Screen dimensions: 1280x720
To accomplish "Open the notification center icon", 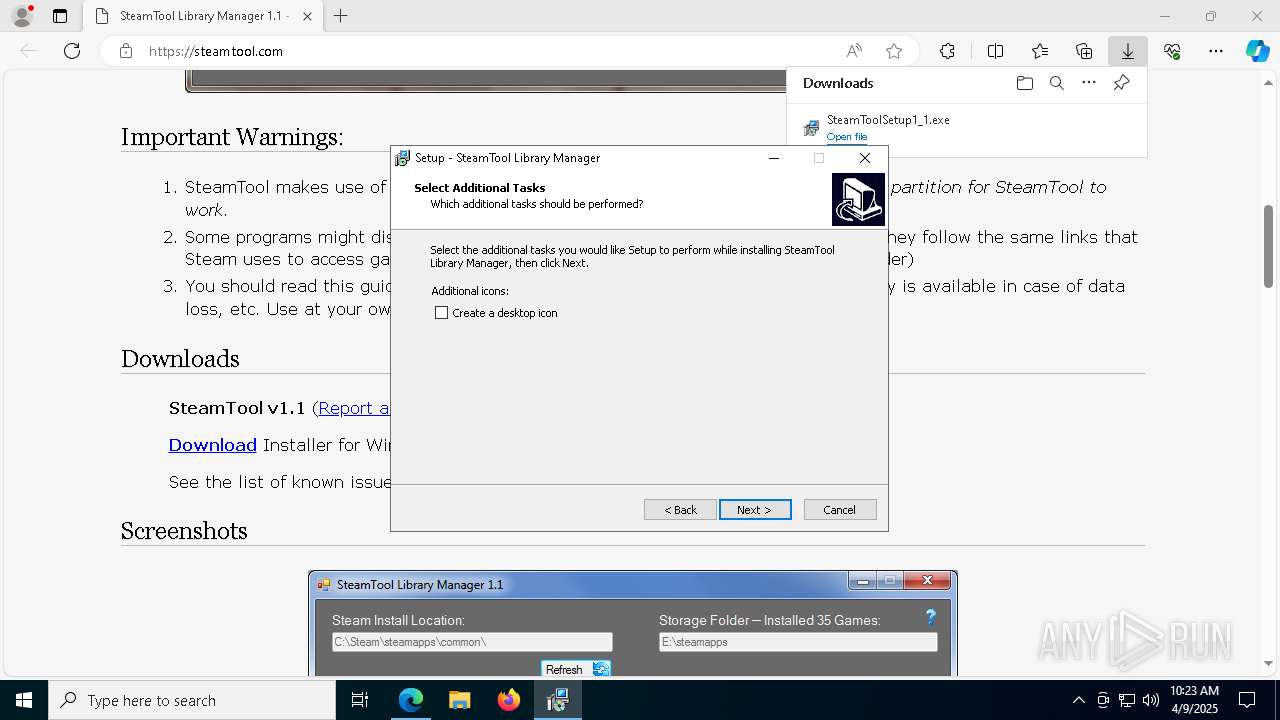I will coord(1247,700).
